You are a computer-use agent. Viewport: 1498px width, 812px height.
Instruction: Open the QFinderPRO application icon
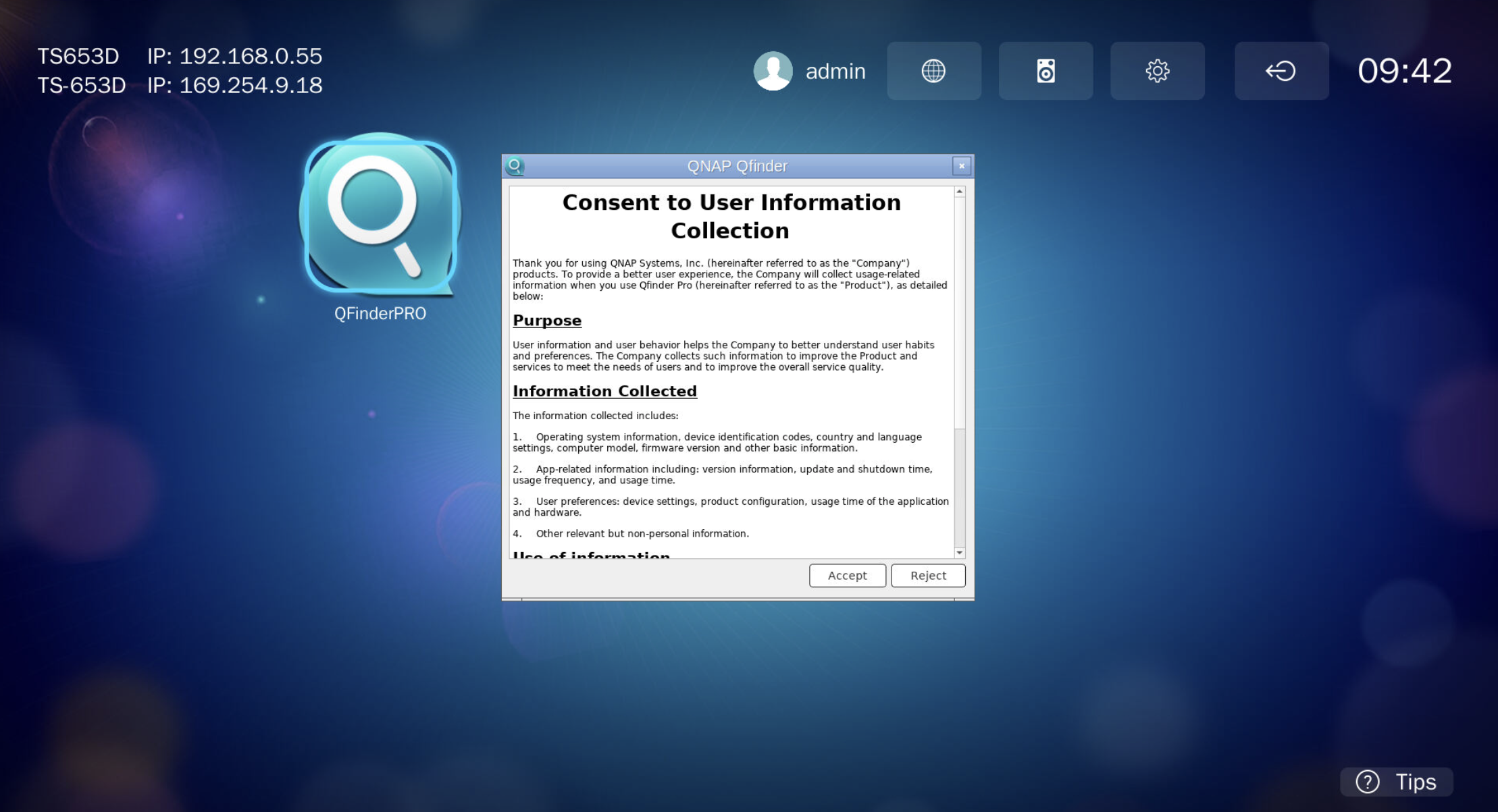pos(380,215)
